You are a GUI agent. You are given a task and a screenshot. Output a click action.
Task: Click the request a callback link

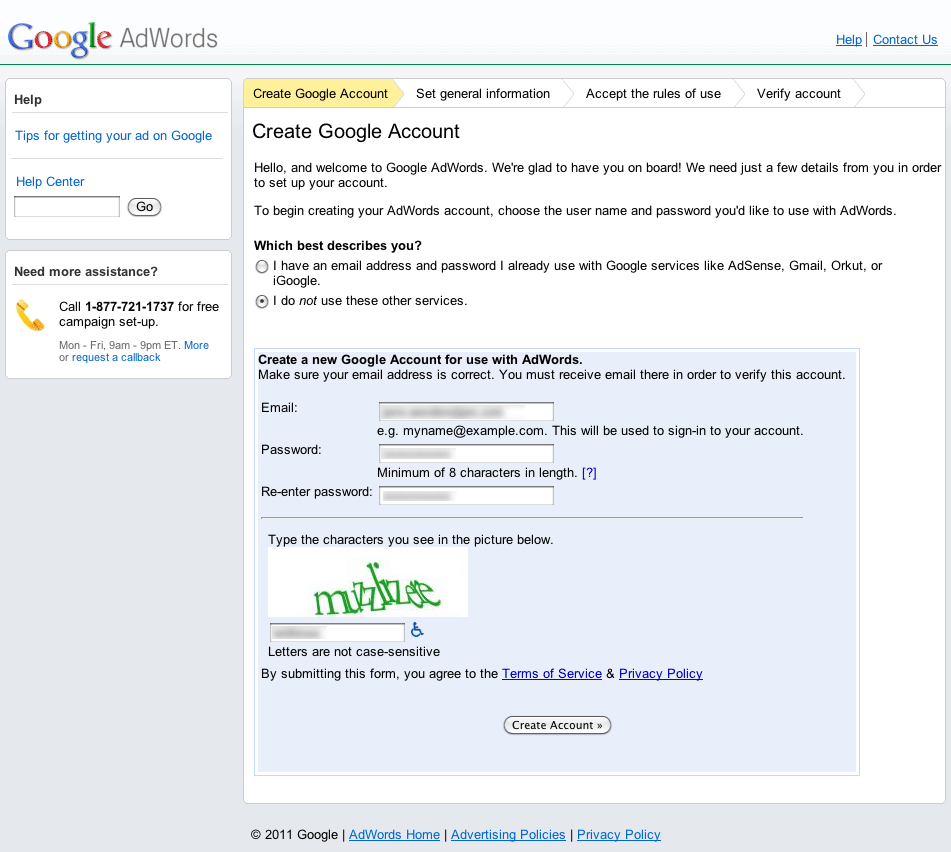tap(116, 358)
